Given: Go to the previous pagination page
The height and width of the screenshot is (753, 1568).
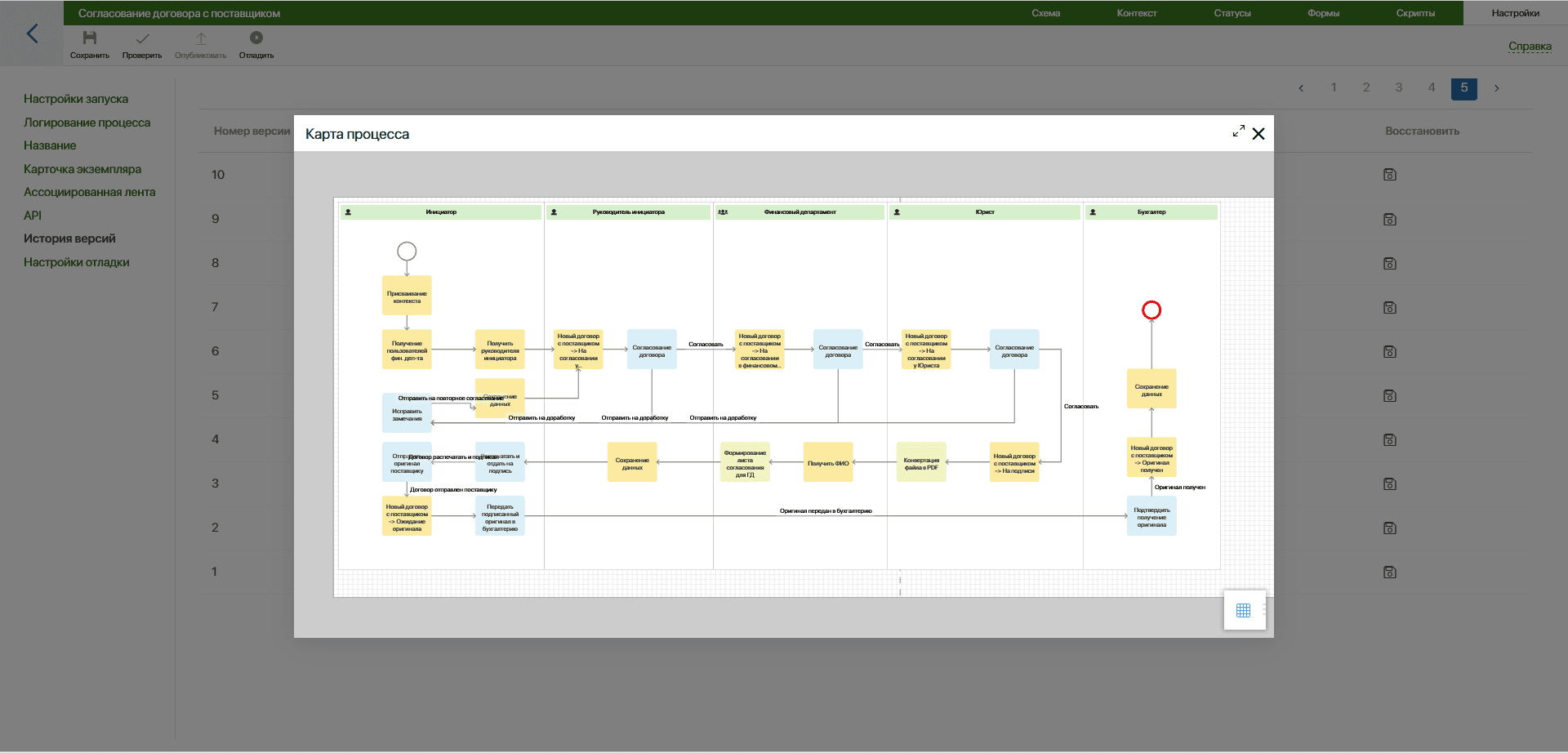Looking at the screenshot, I should point(1301,88).
